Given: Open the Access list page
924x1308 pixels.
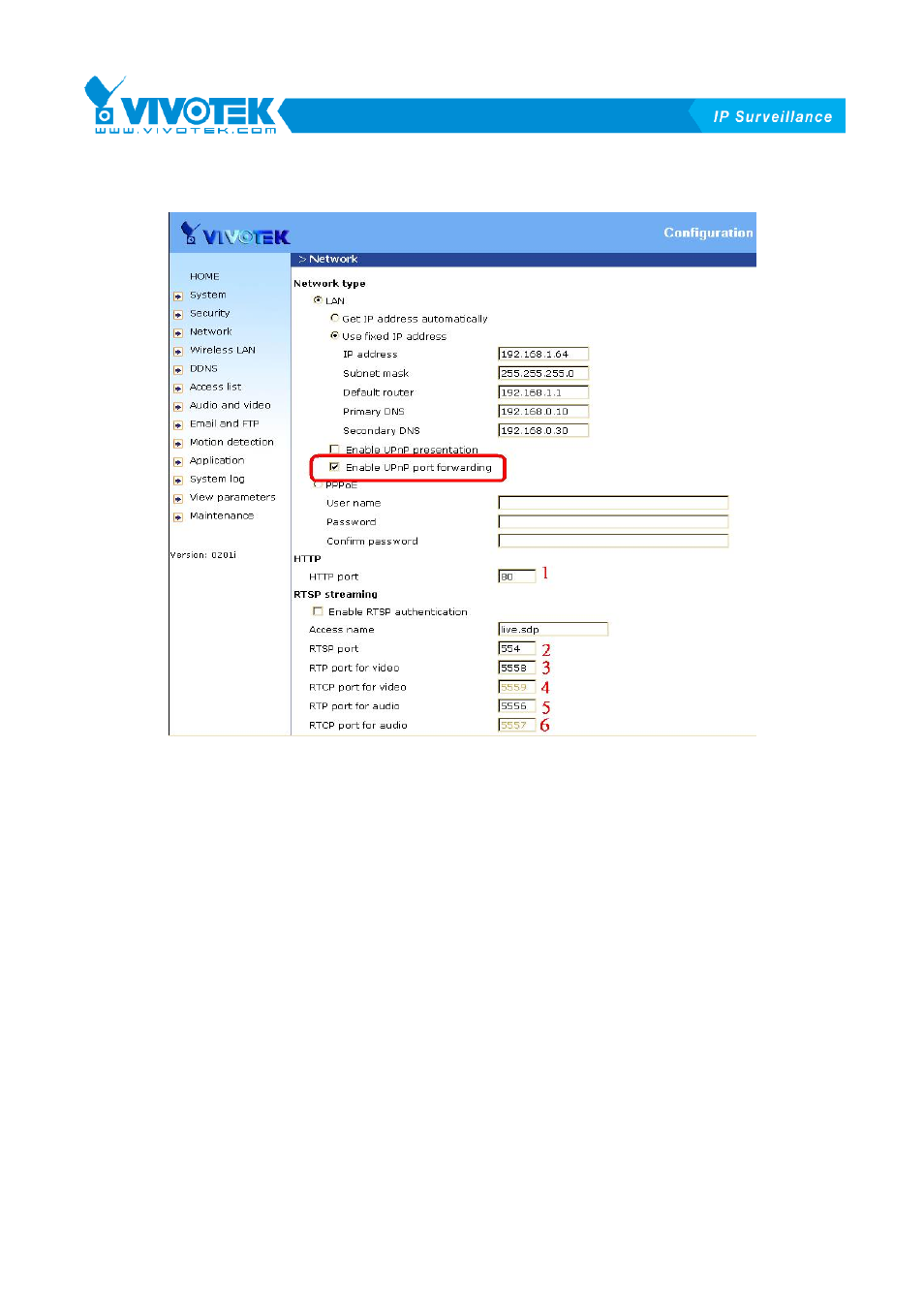Looking at the screenshot, I should [215, 387].
